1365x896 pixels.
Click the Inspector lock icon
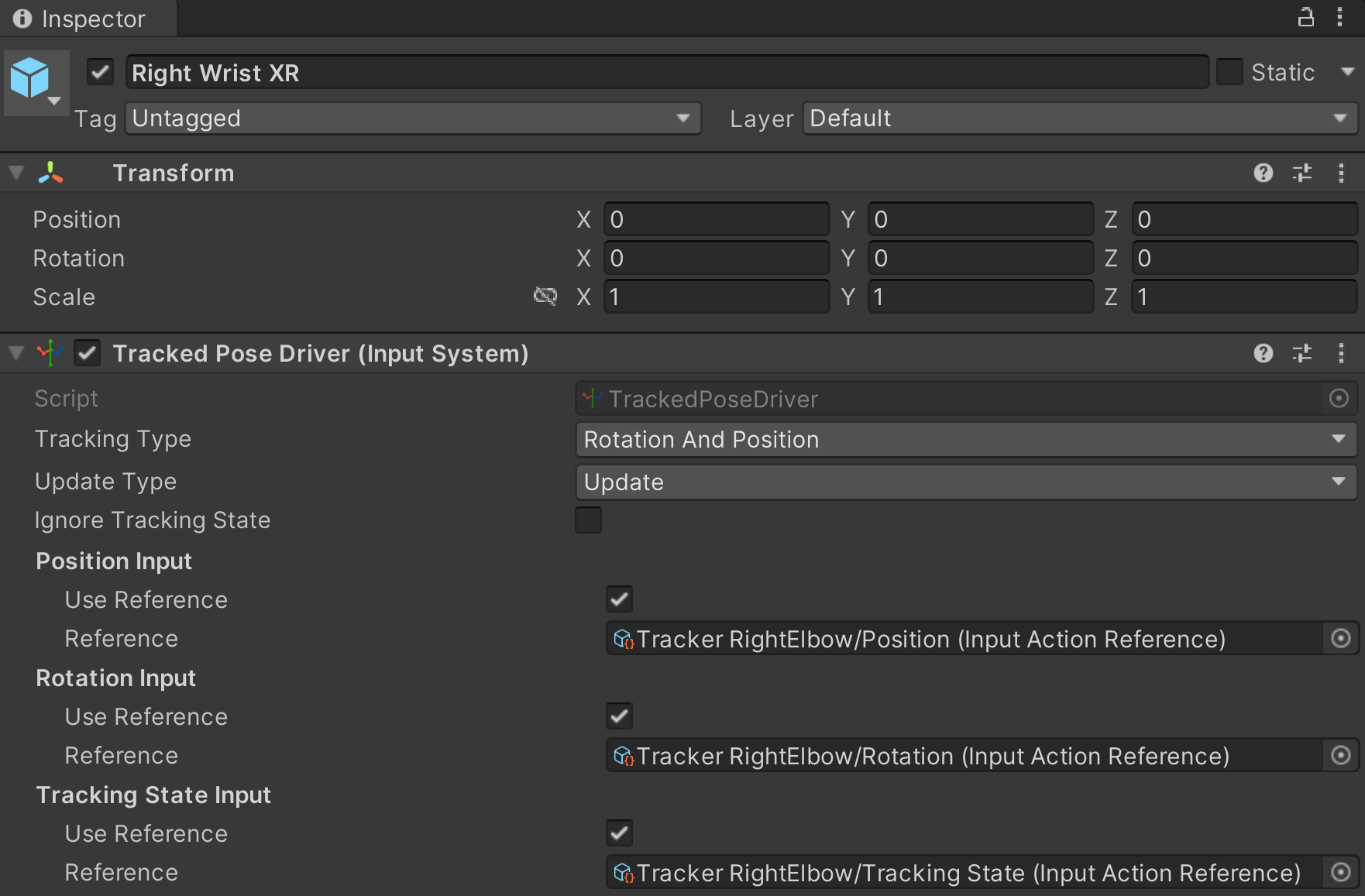coord(1305,17)
